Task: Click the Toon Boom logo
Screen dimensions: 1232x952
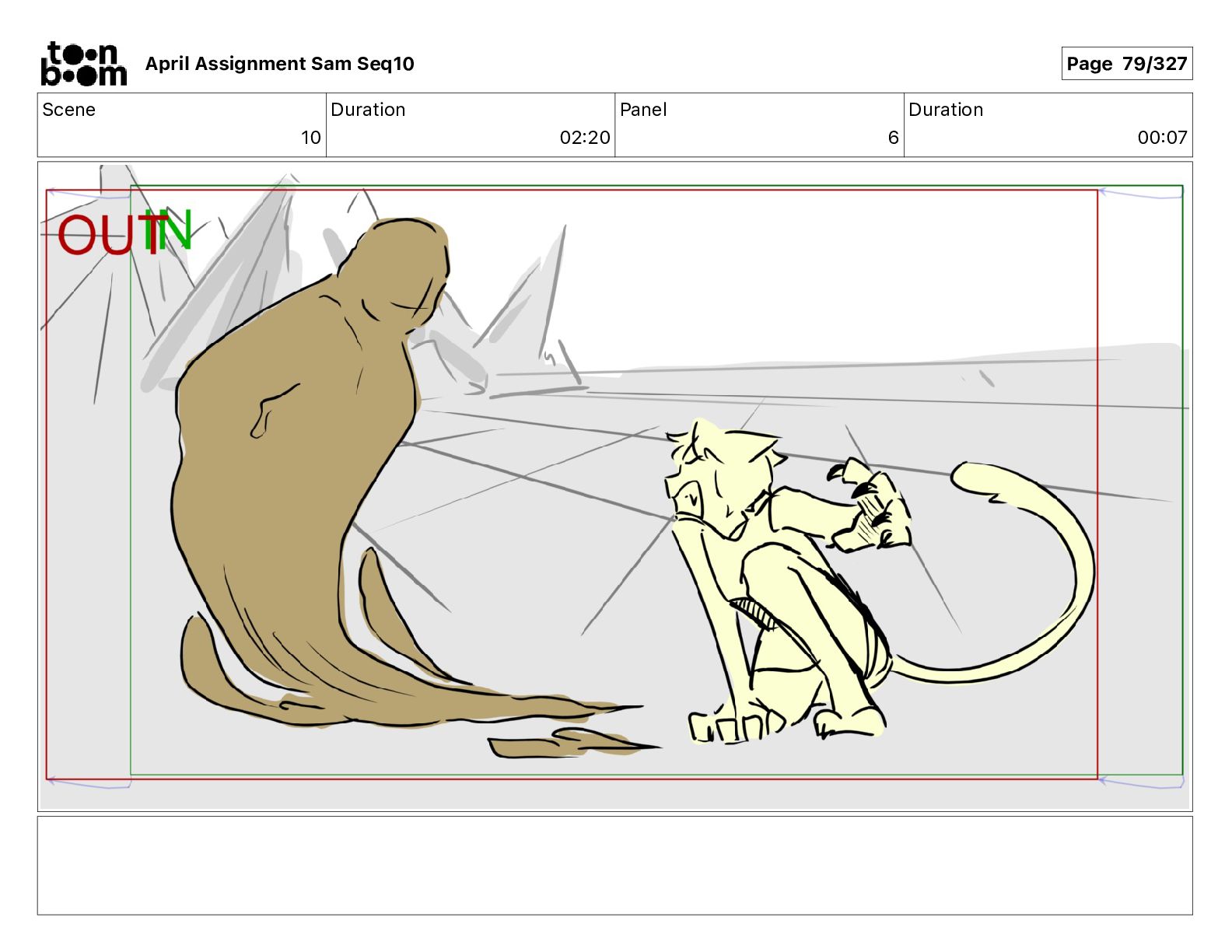Action: [84, 64]
